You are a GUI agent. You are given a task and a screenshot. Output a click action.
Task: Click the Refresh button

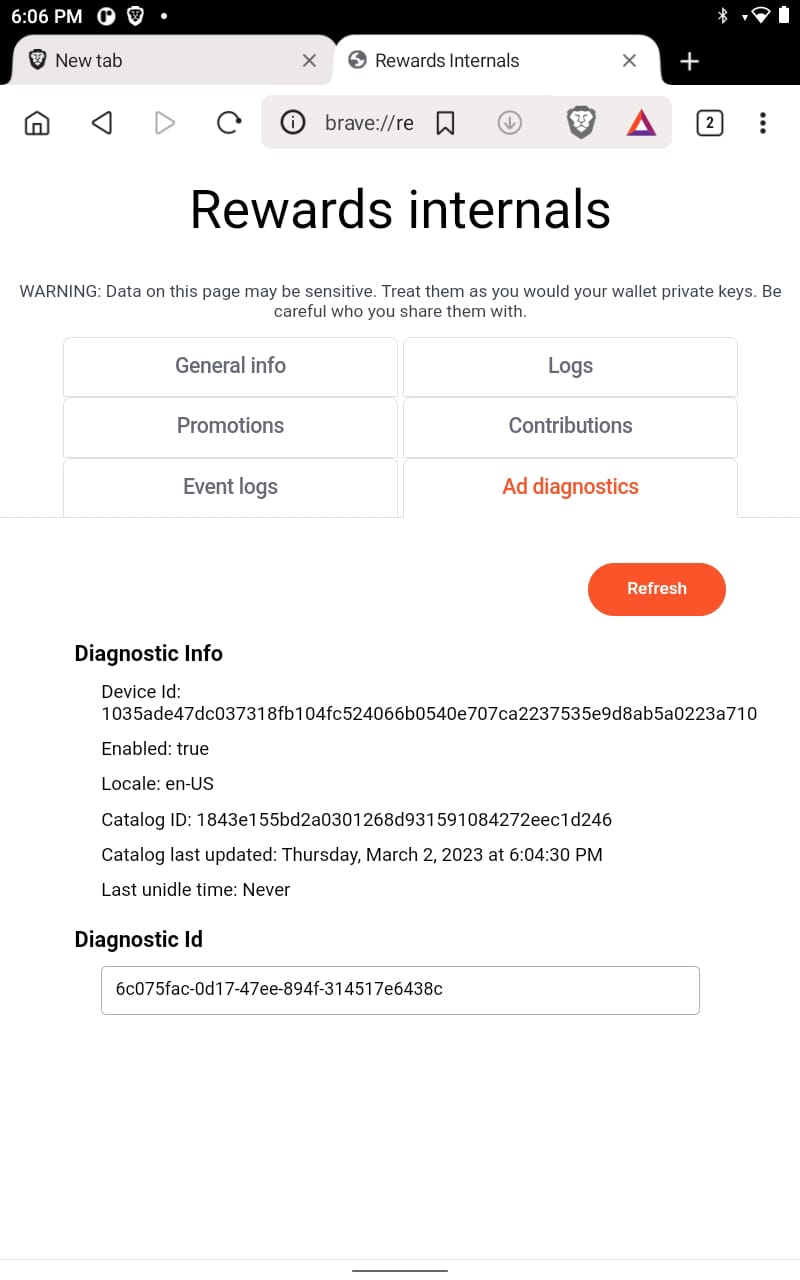(x=656, y=589)
